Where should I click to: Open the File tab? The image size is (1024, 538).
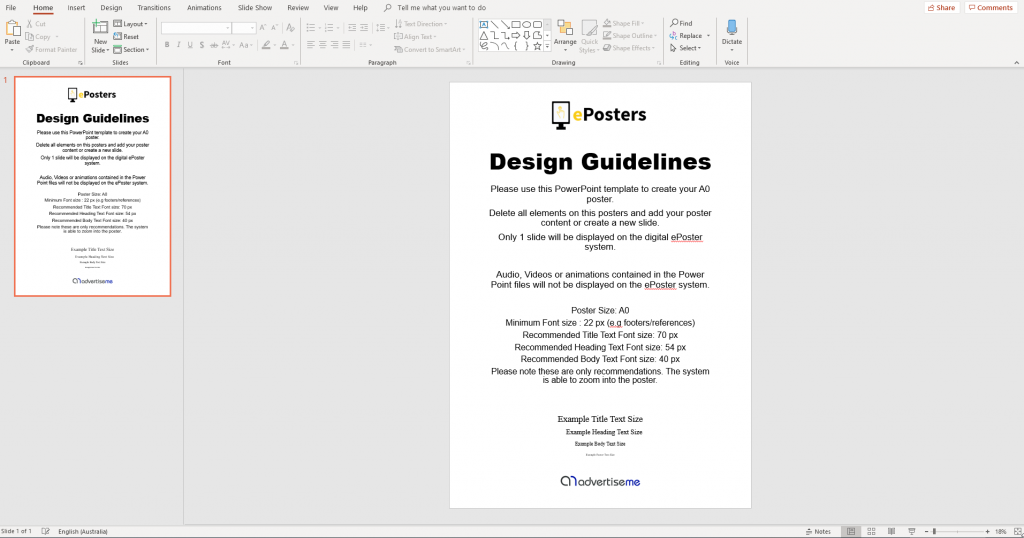coord(11,8)
